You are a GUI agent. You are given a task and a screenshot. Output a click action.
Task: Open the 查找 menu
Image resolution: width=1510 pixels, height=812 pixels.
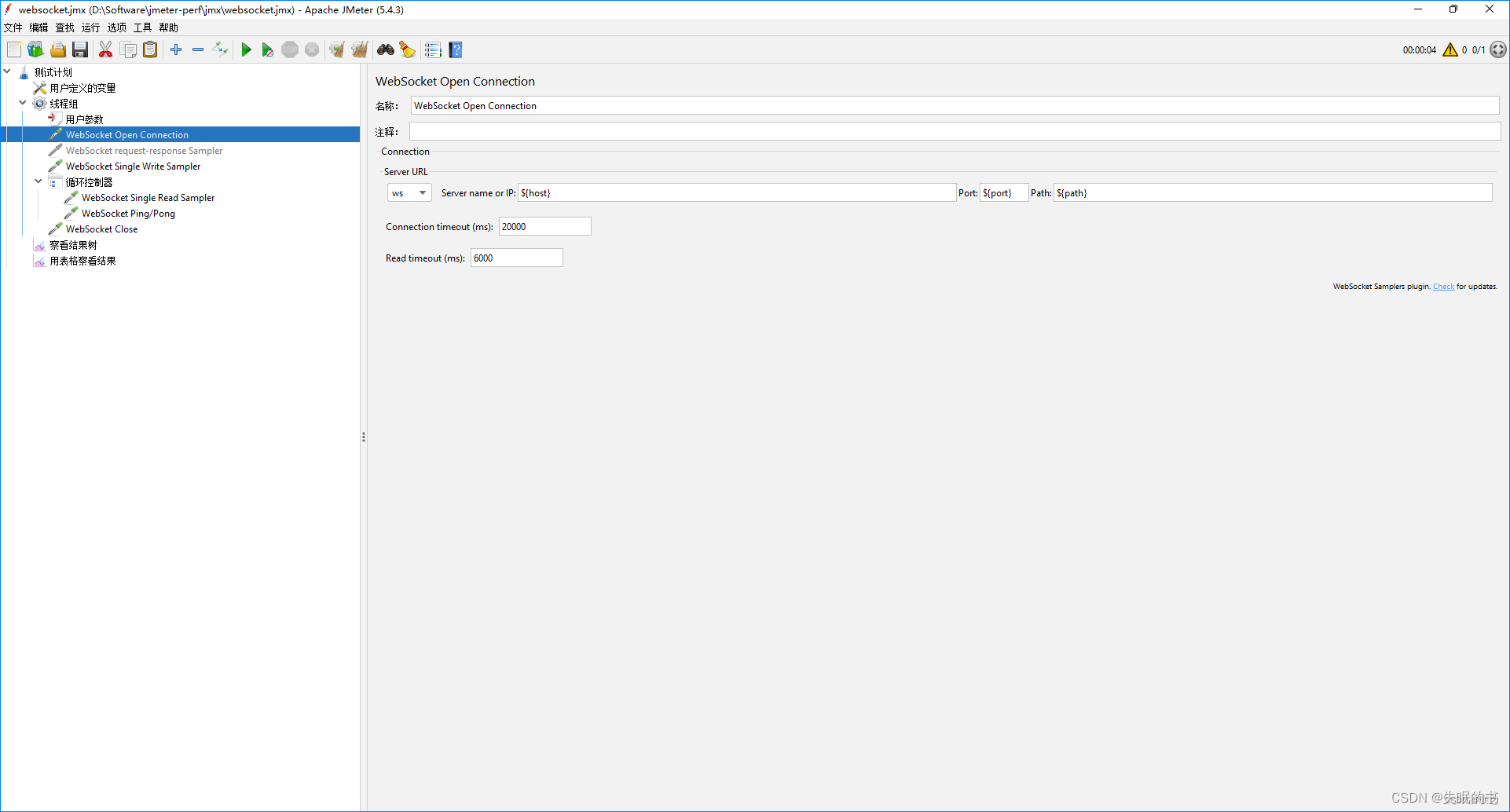tap(65, 27)
